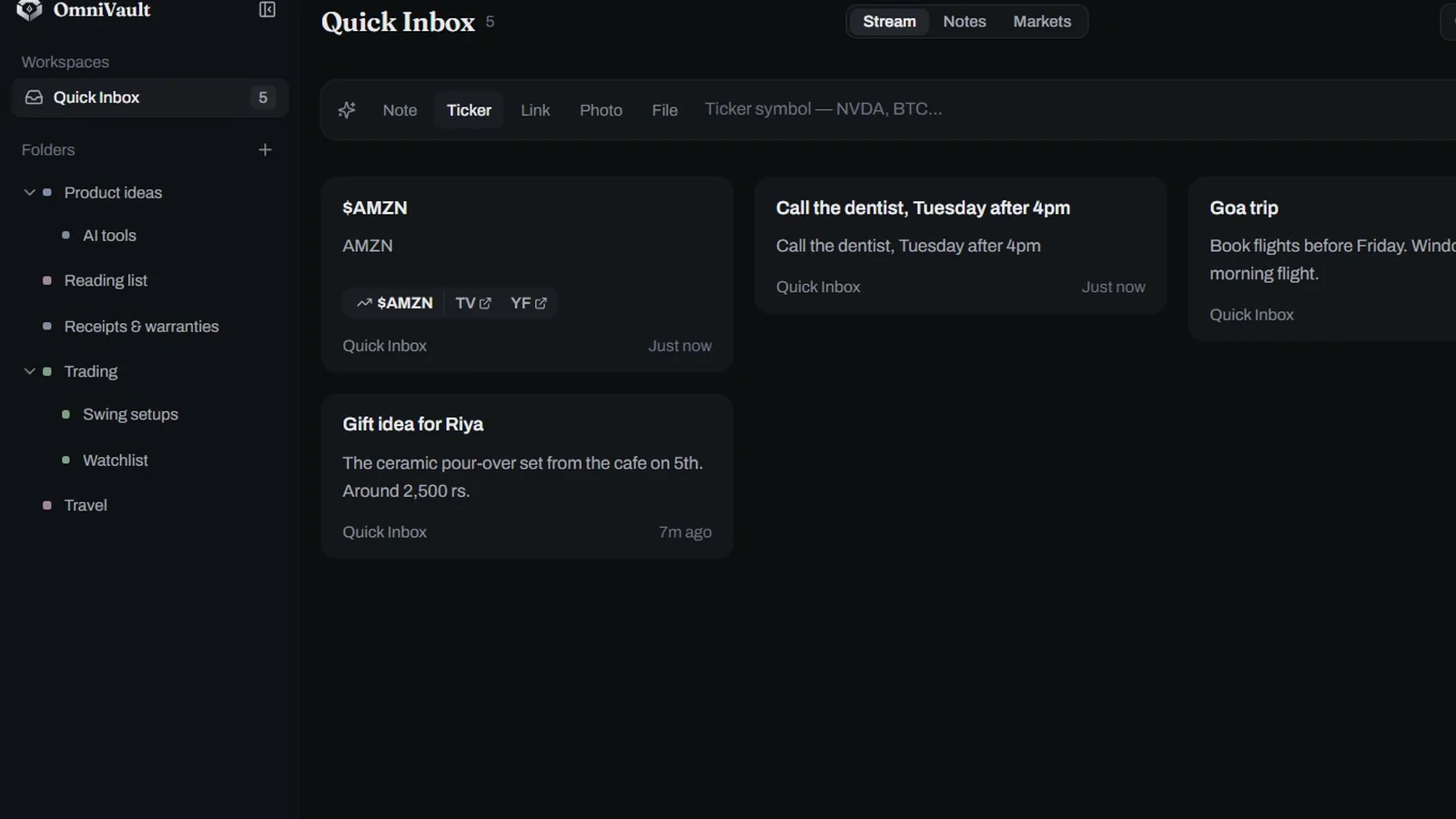The width and height of the screenshot is (1456, 819).
Task: Click the Folders section header
Action: tap(48, 149)
